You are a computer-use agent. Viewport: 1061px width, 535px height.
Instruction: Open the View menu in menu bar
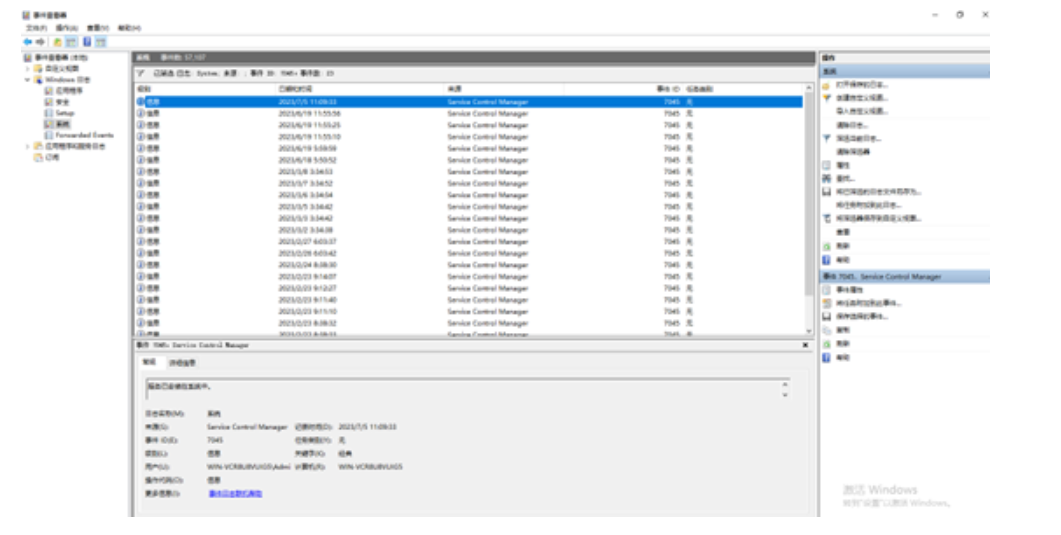point(98,28)
